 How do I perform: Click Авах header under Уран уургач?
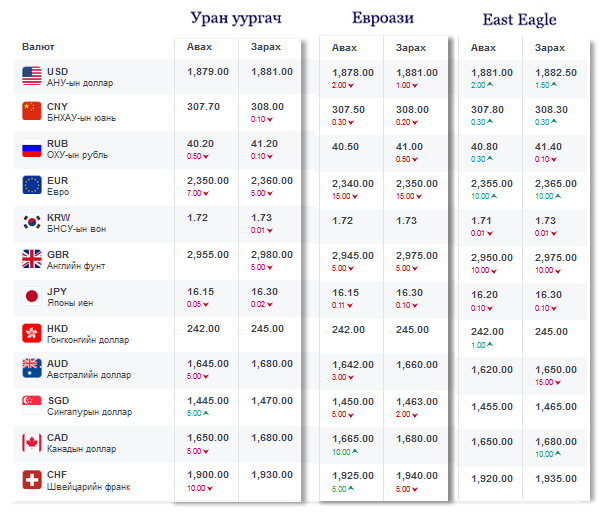(199, 47)
